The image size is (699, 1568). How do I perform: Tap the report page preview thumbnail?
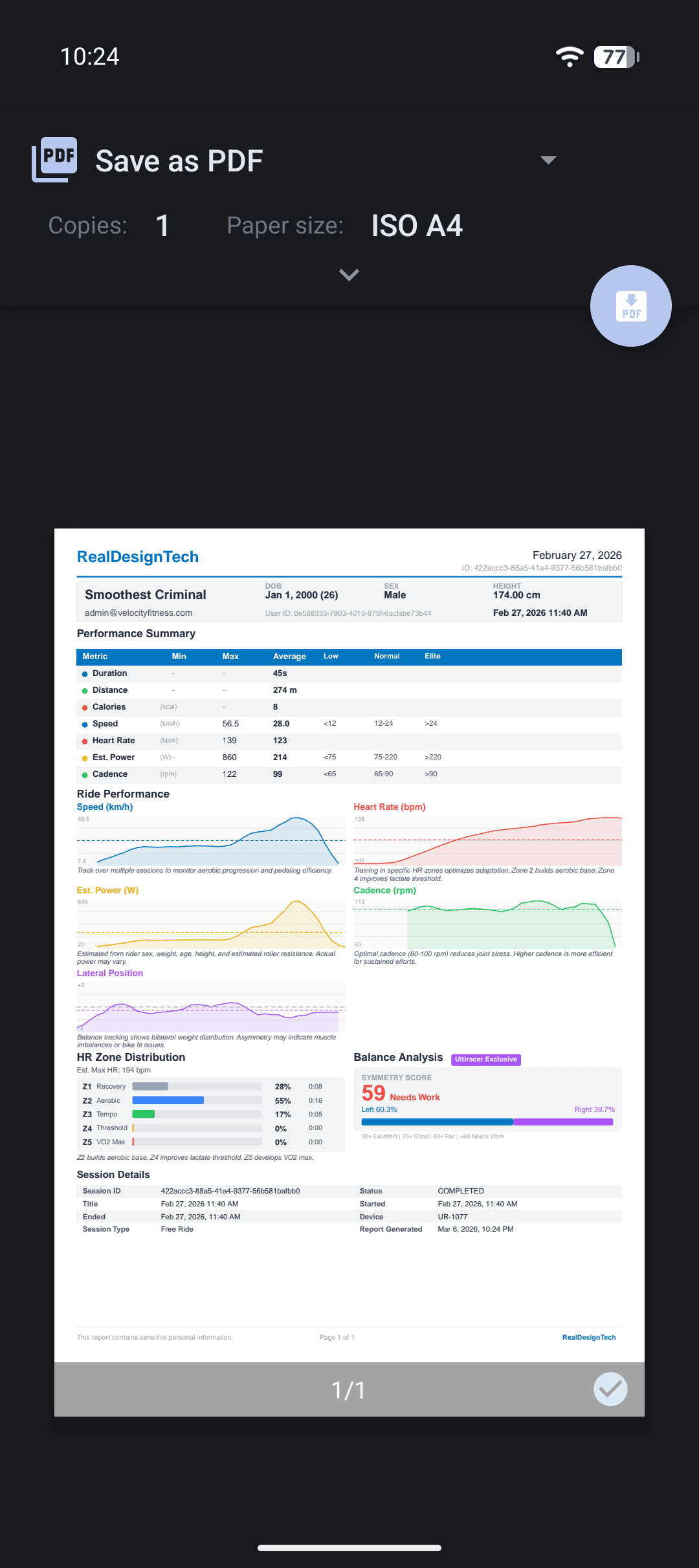point(349,945)
